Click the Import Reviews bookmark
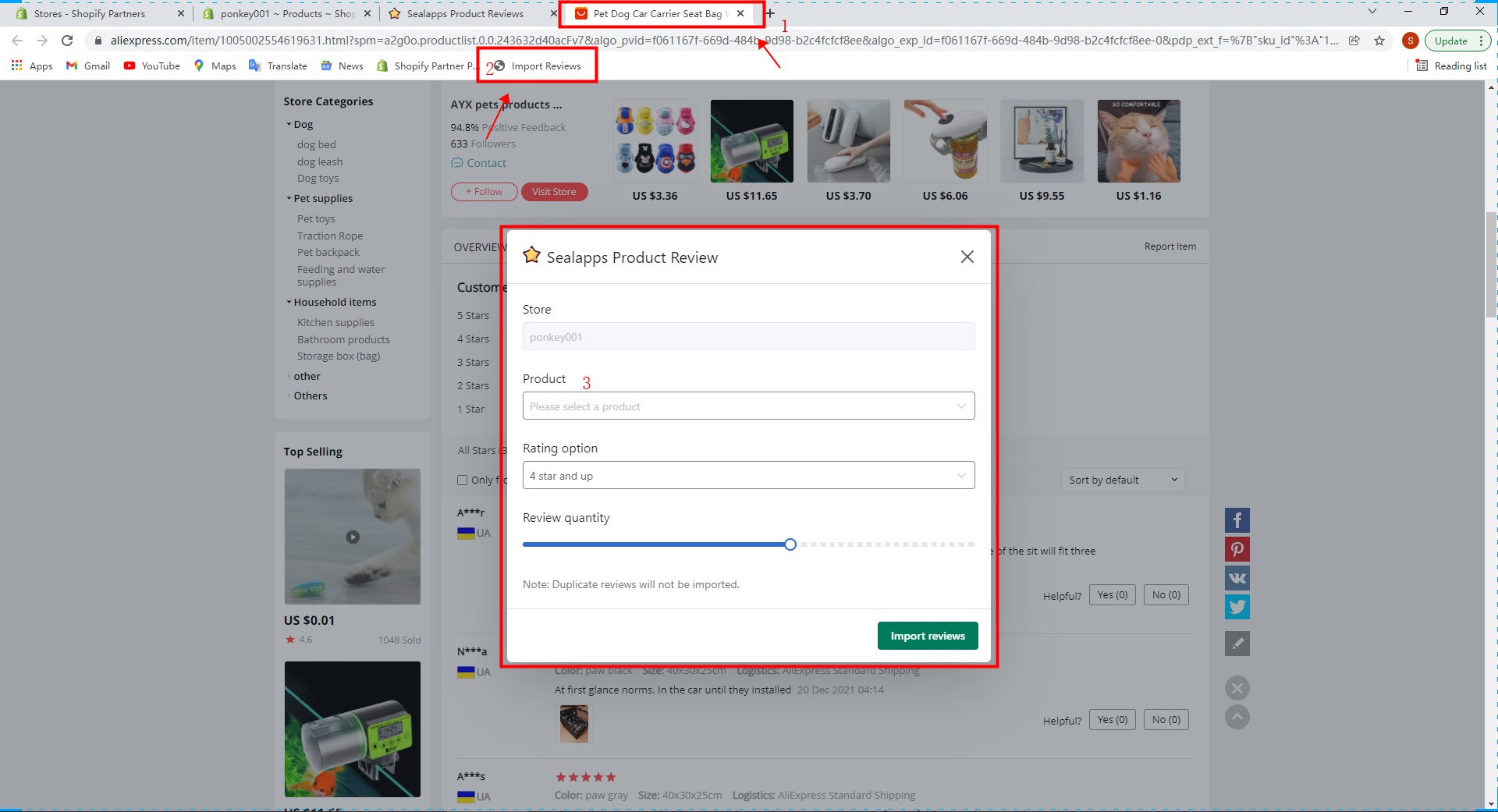 pyautogui.click(x=538, y=66)
